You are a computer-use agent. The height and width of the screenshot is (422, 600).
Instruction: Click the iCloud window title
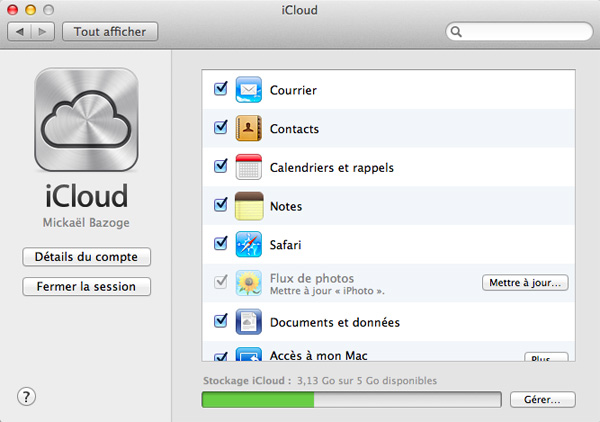coord(300,10)
